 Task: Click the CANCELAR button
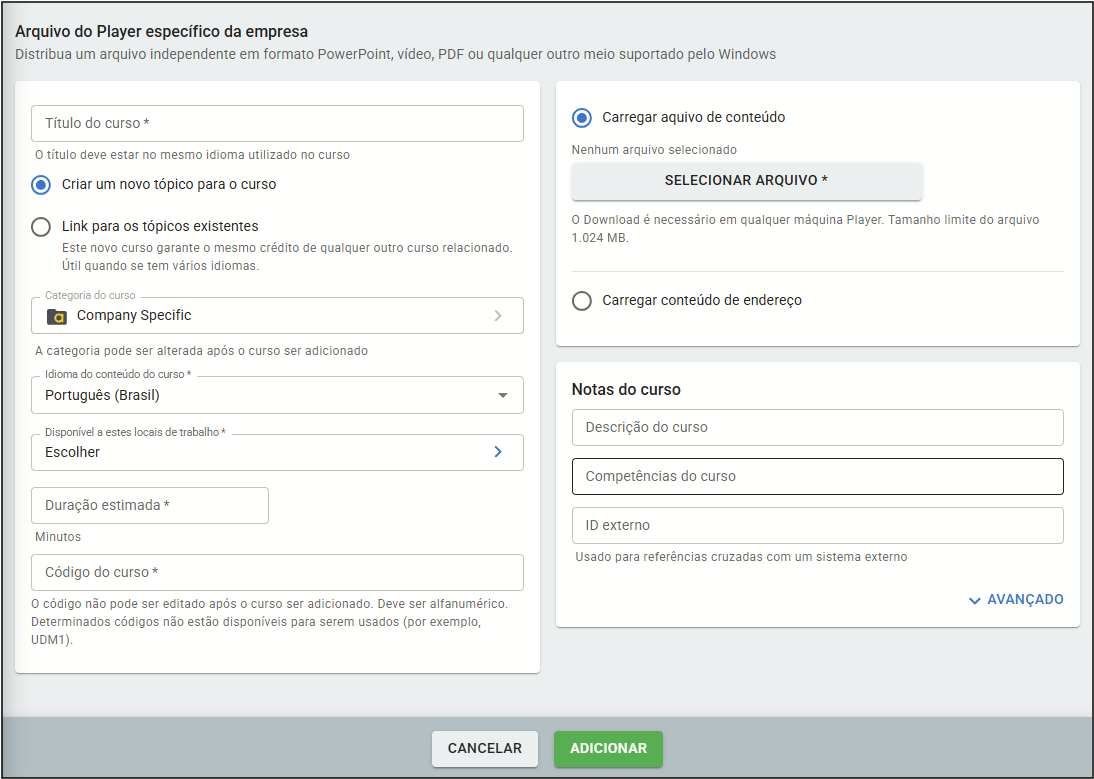pyautogui.click(x=484, y=749)
